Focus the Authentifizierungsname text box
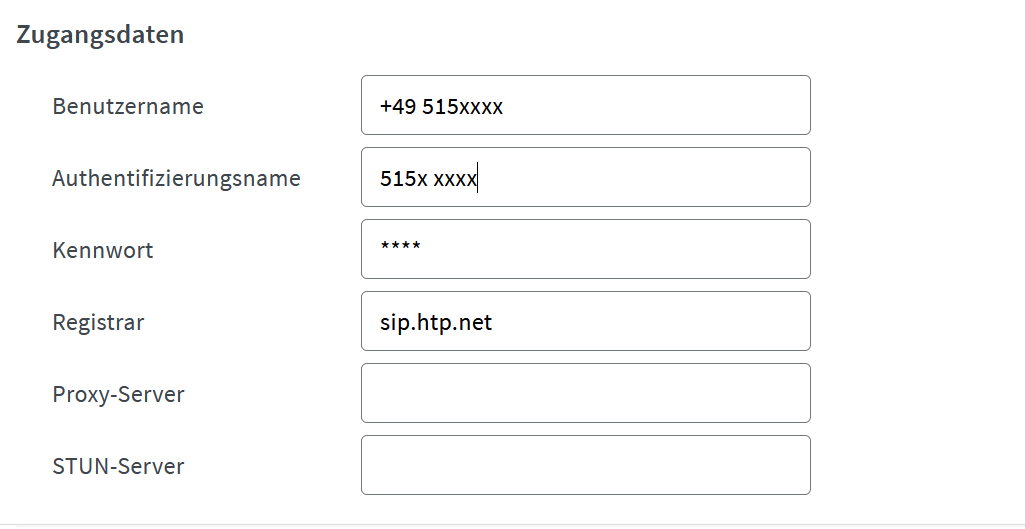This screenshot has height=529, width=1025. click(x=586, y=177)
